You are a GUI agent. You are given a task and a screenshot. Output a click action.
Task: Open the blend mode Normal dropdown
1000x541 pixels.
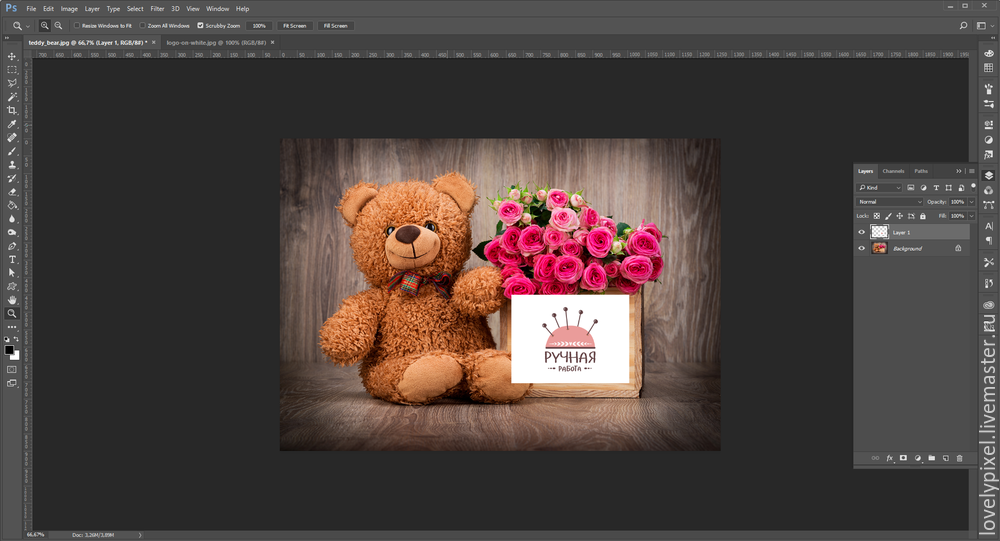(x=889, y=202)
